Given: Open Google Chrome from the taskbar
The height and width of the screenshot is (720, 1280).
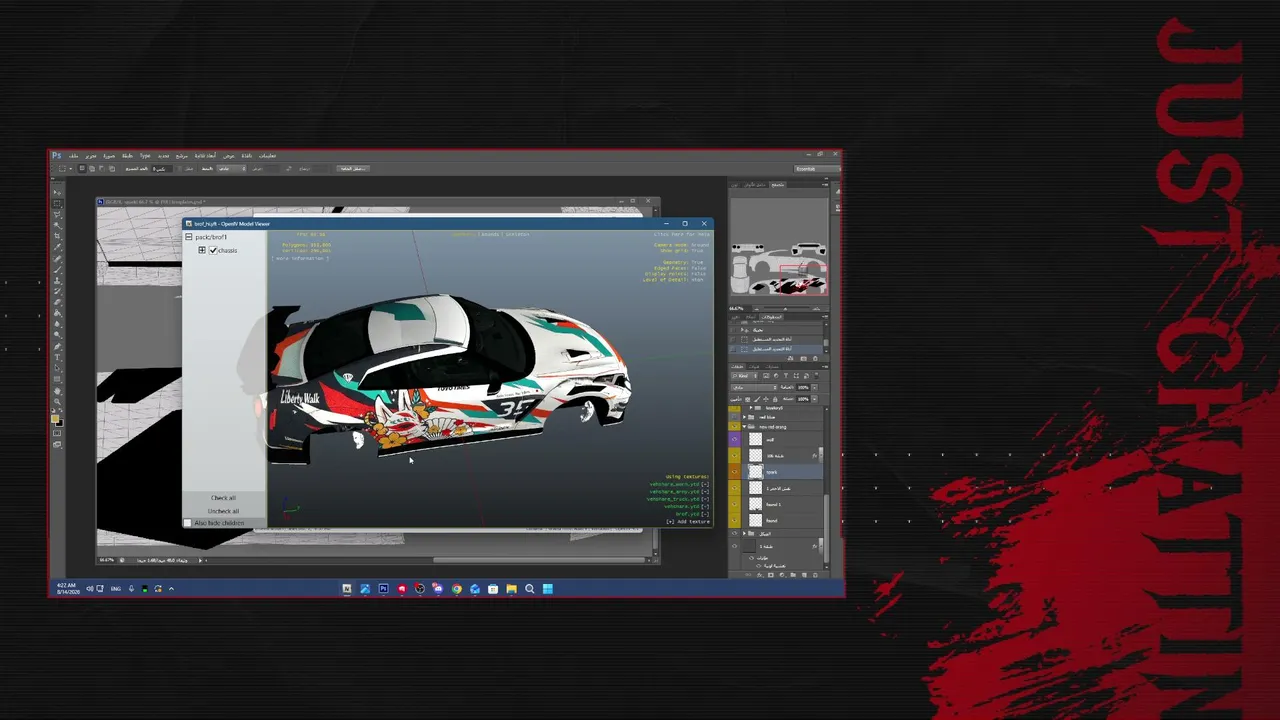Looking at the screenshot, I should tap(457, 589).
